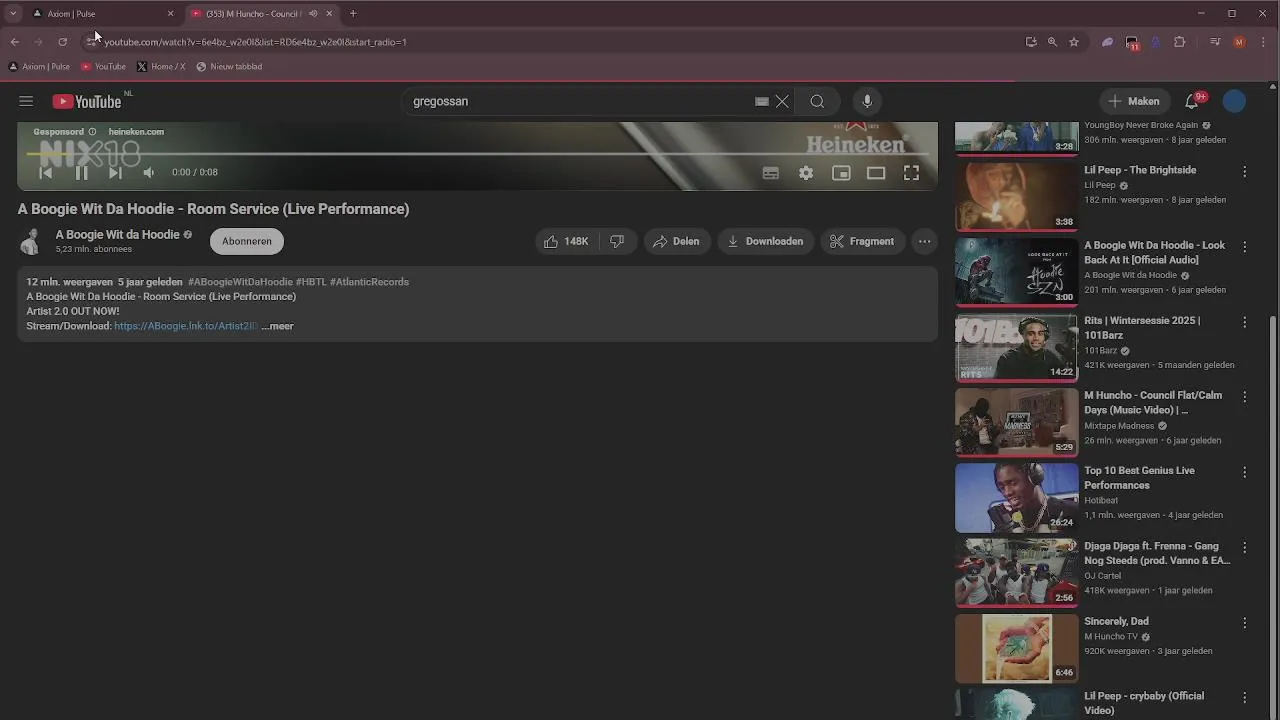Open ABoogie.lnk.to stream link
This screenshot has width=1280, height=720.
[185, 326]
